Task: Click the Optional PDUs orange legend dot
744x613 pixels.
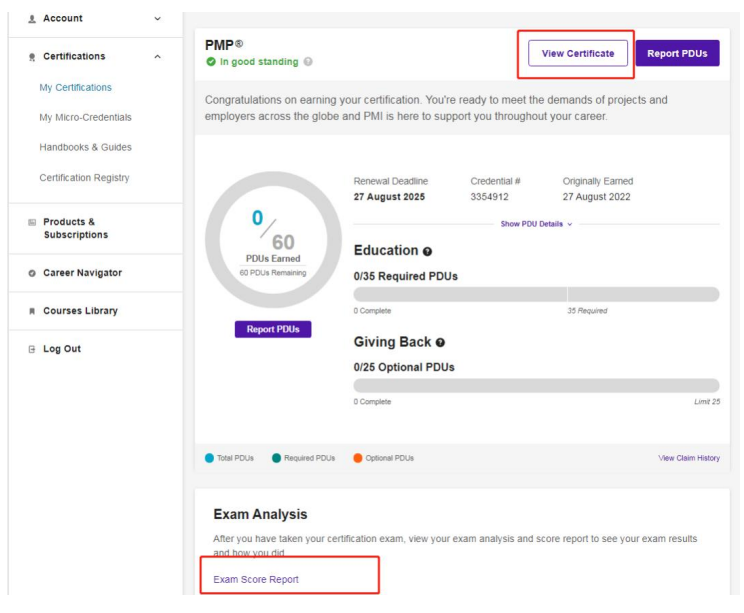Action: (x=358, y=458)
